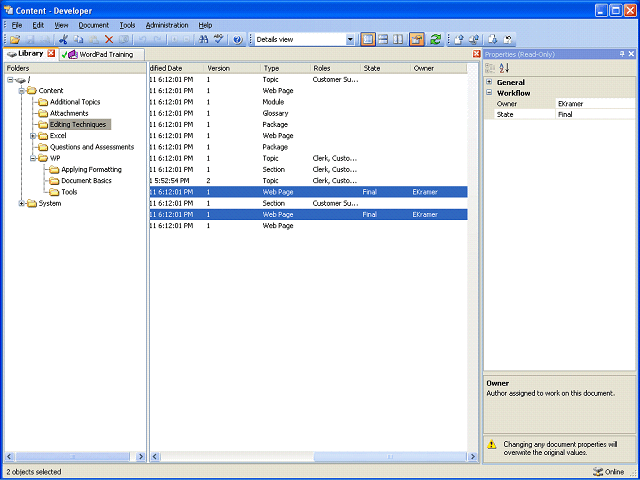Click the Folders tree horizontal scrollbar thumb
The width and height of the screenshot is (640, 480).
(72, 457)
